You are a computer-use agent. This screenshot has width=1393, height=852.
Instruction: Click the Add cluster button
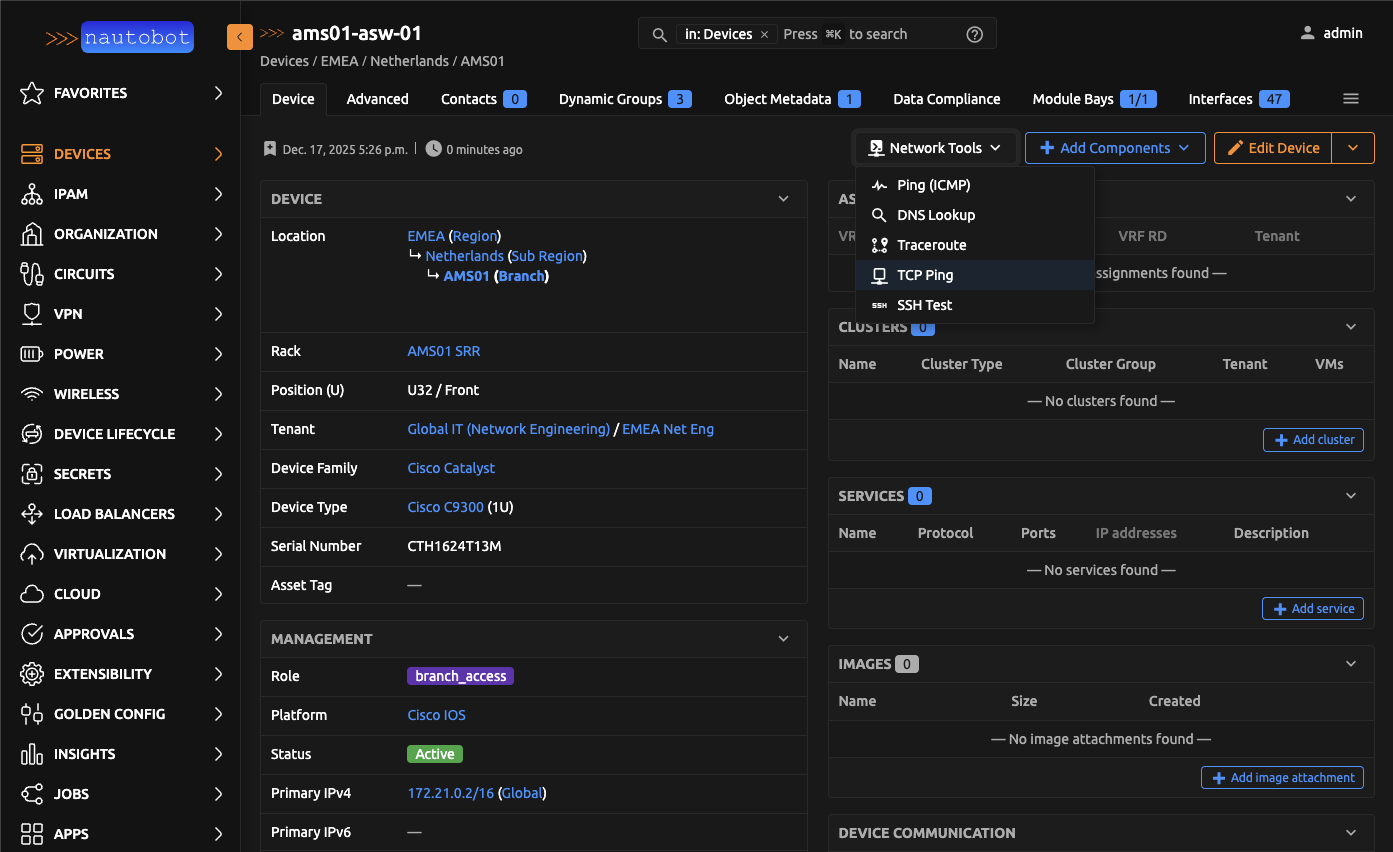pos(1313,440)
